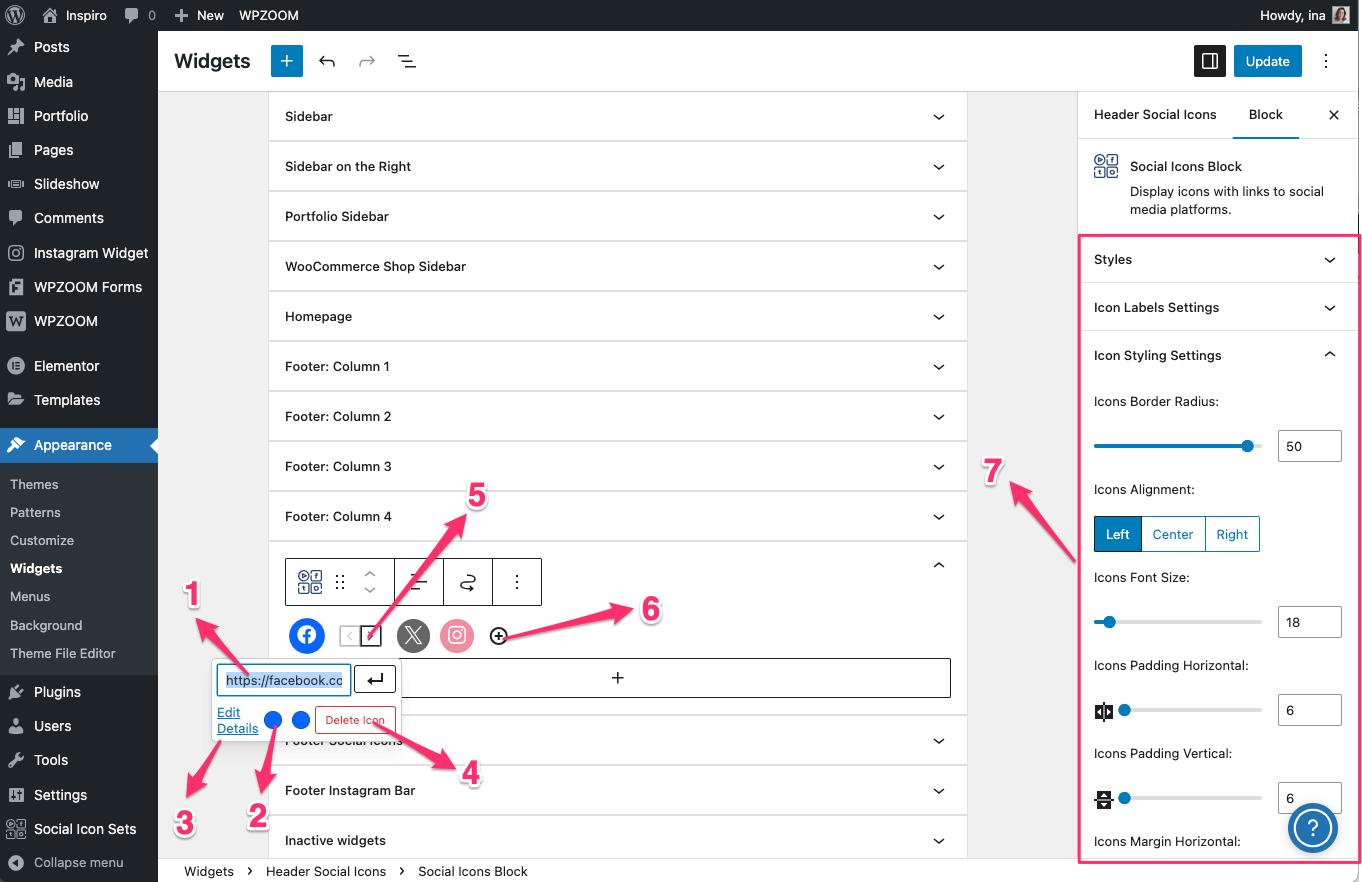Toggle the settings sidebar panel
This screenshot has width=1362, height=882.
click(1209, 61)
